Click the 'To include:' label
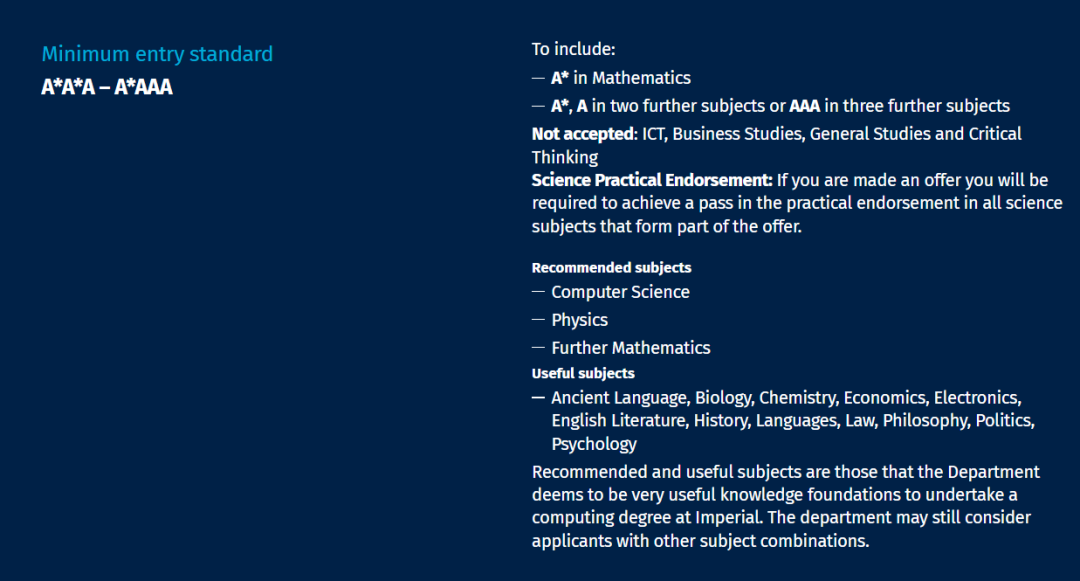The image size is (1080, 581). pyautogui.click(x=573, y=49)
